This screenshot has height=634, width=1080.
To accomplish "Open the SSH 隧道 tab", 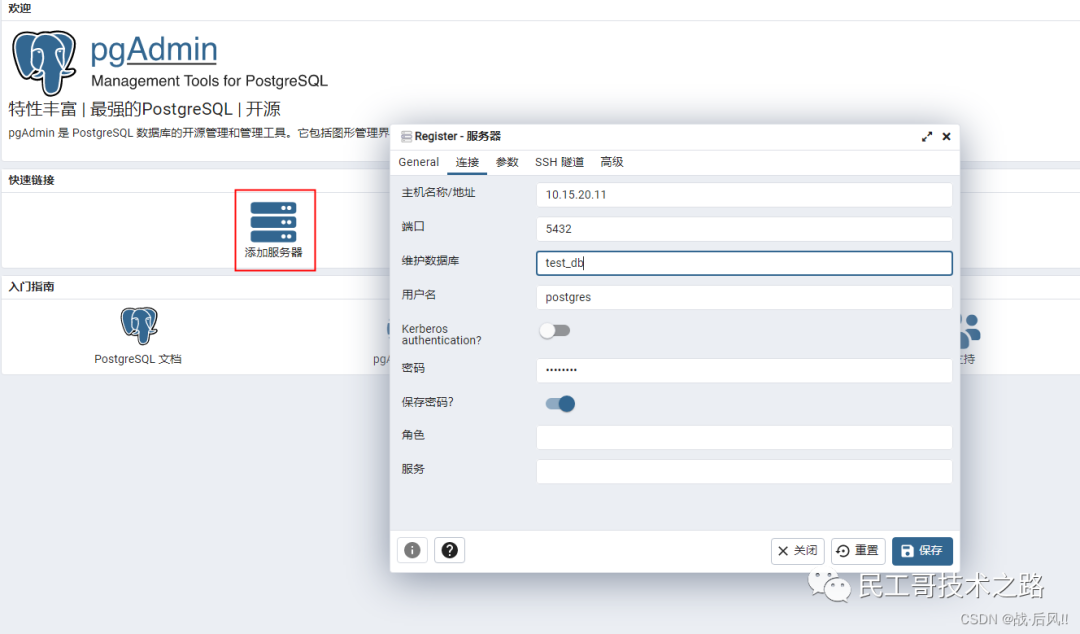I will [x=559, y=162].
